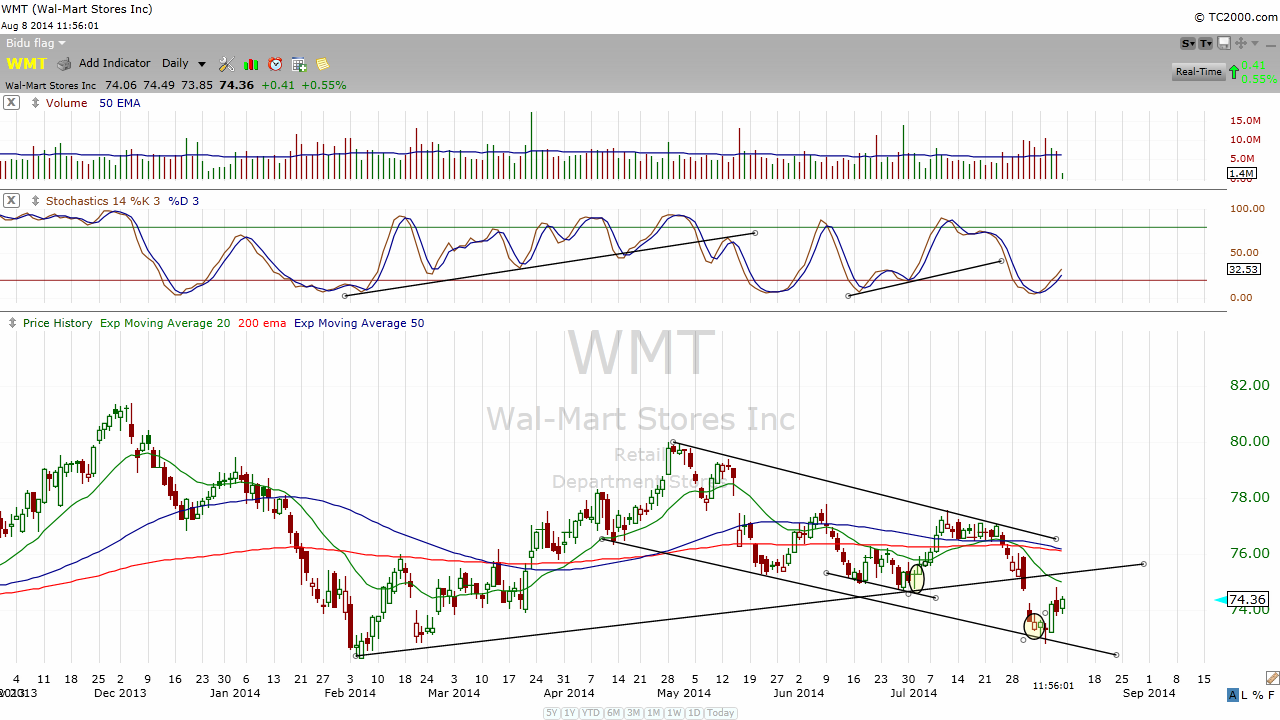Click the Volume indicator label
This screenshot has width=1280, height=720.
tap(66, 103)
